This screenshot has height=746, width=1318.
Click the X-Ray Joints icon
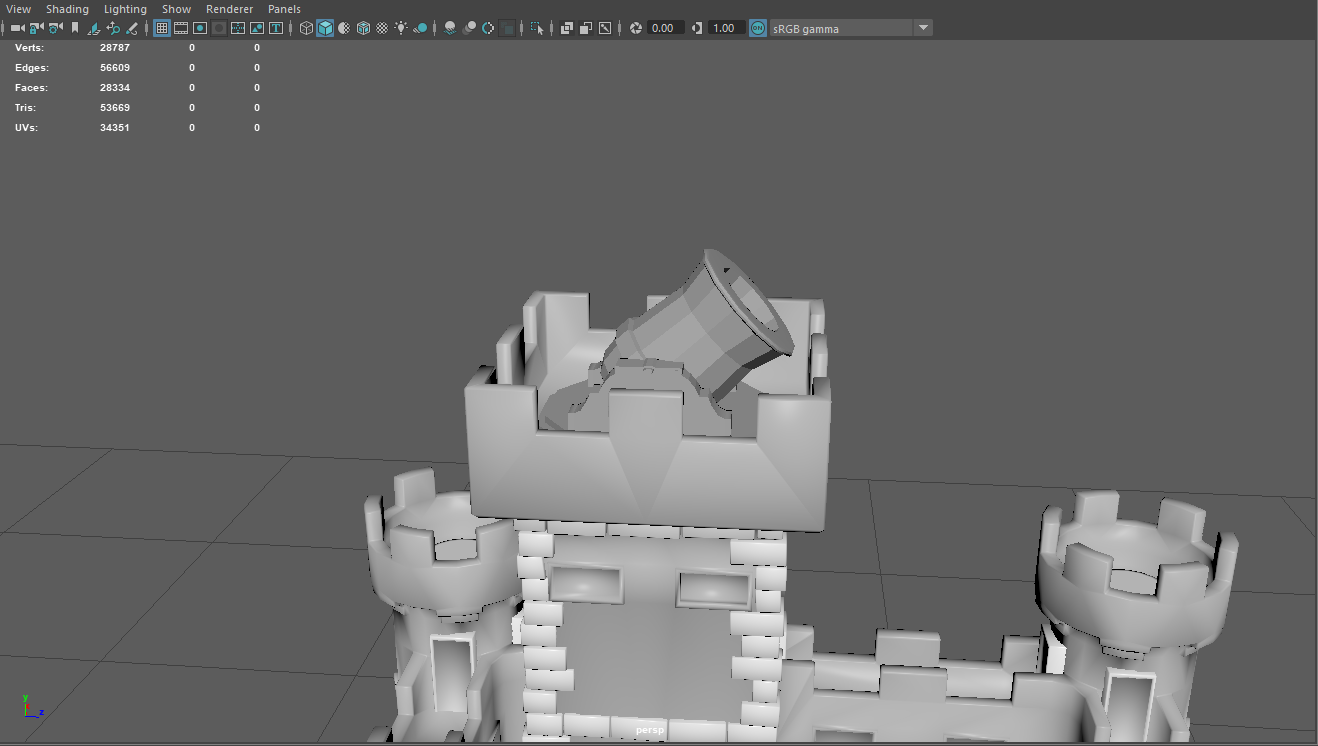coord(605,28)
